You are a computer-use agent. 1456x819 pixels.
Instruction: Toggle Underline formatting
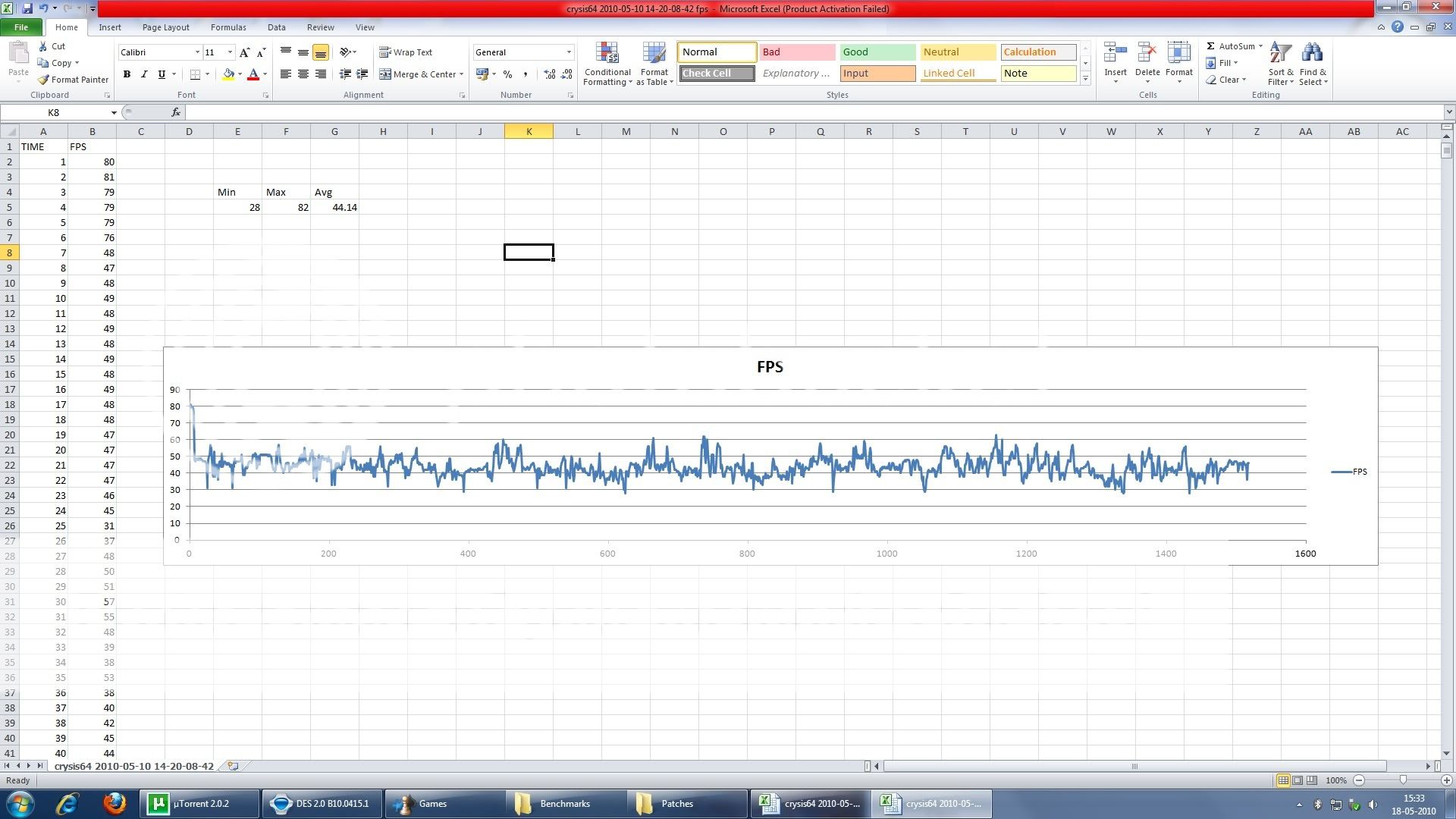point(162,74)
